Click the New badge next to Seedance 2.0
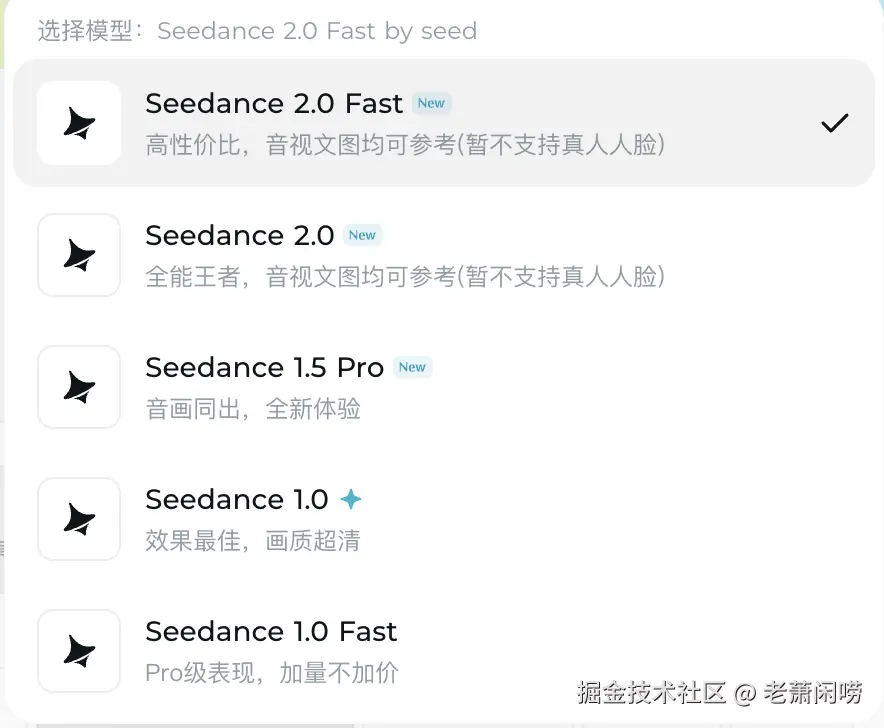This screenshot has width=884, height=728. pos(362,235)
